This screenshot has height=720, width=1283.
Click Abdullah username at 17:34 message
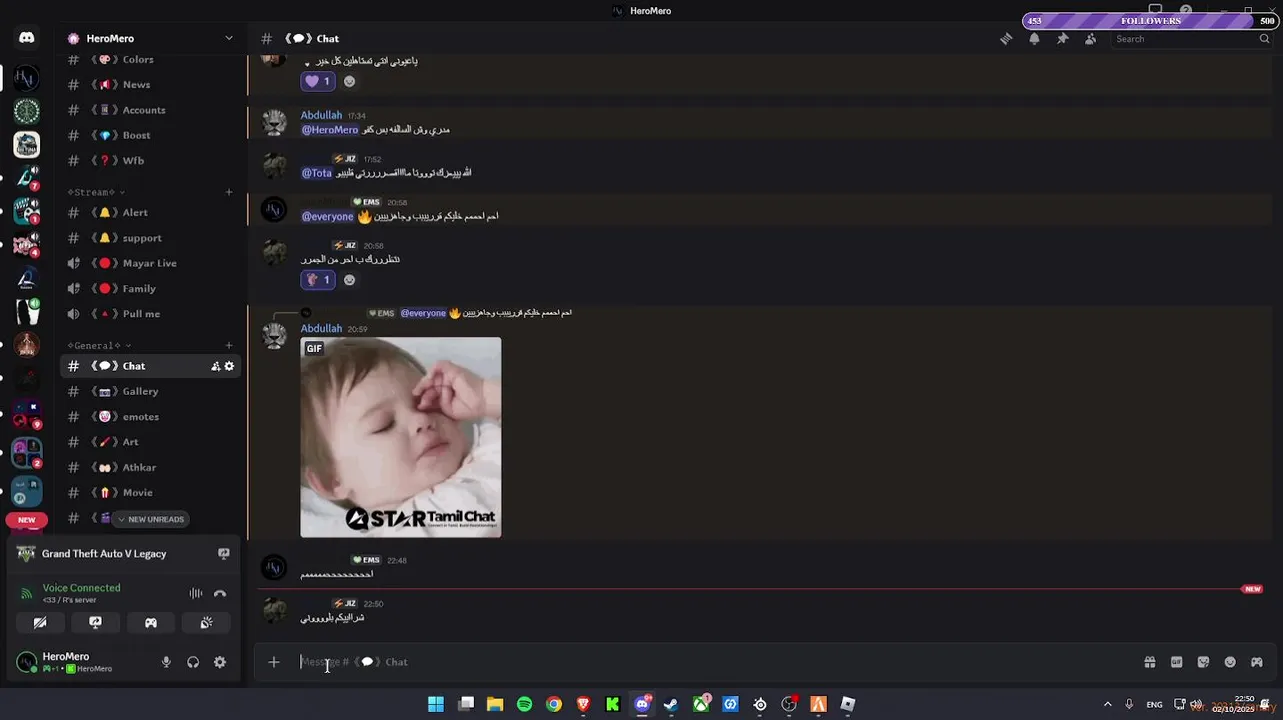pos(321,115)
